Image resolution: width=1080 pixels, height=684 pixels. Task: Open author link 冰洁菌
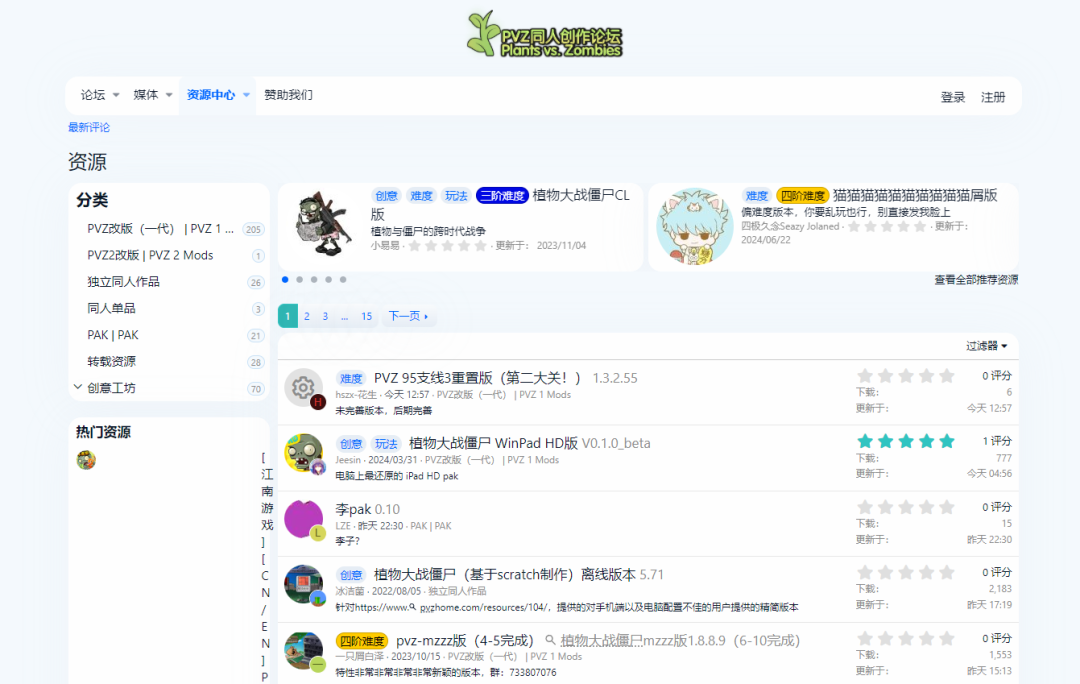coord(350,591)
